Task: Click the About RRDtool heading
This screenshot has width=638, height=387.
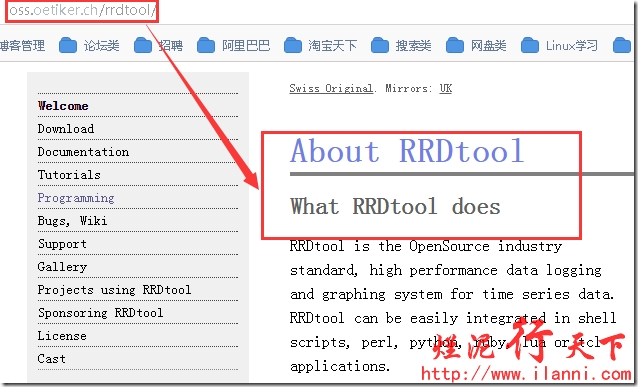Action: coord(407,151)
